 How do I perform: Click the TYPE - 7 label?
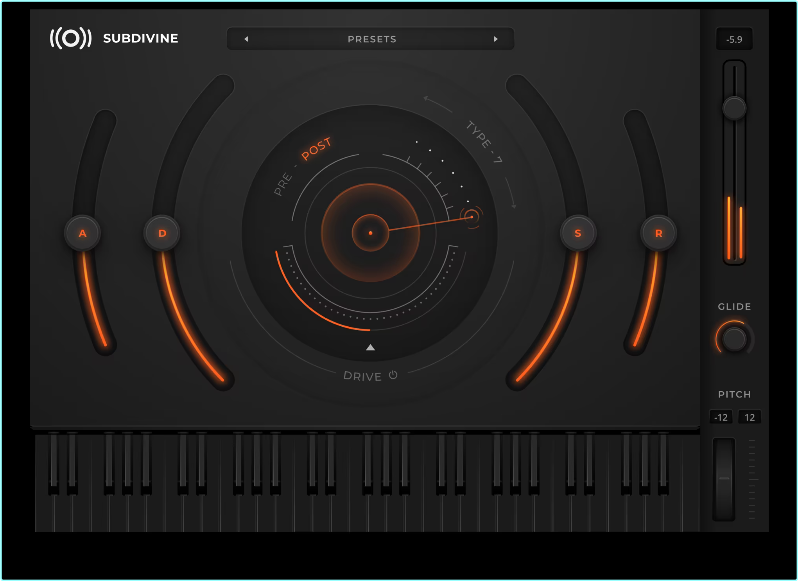484,142
